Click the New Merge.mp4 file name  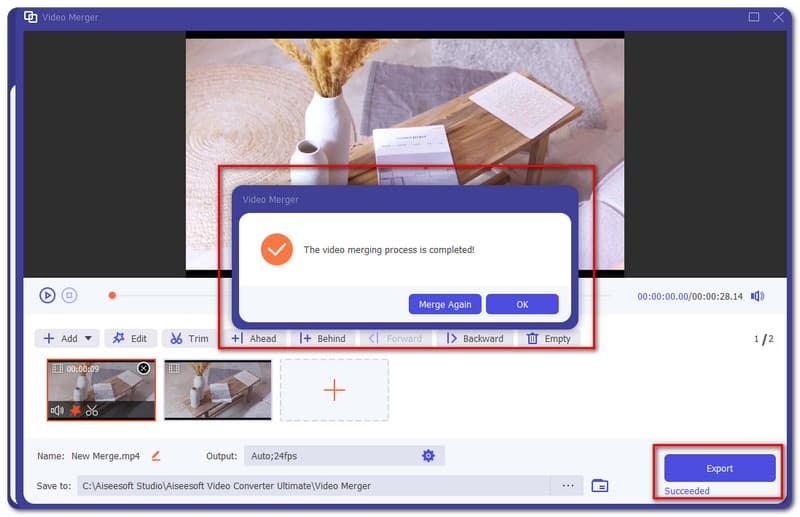105,456
